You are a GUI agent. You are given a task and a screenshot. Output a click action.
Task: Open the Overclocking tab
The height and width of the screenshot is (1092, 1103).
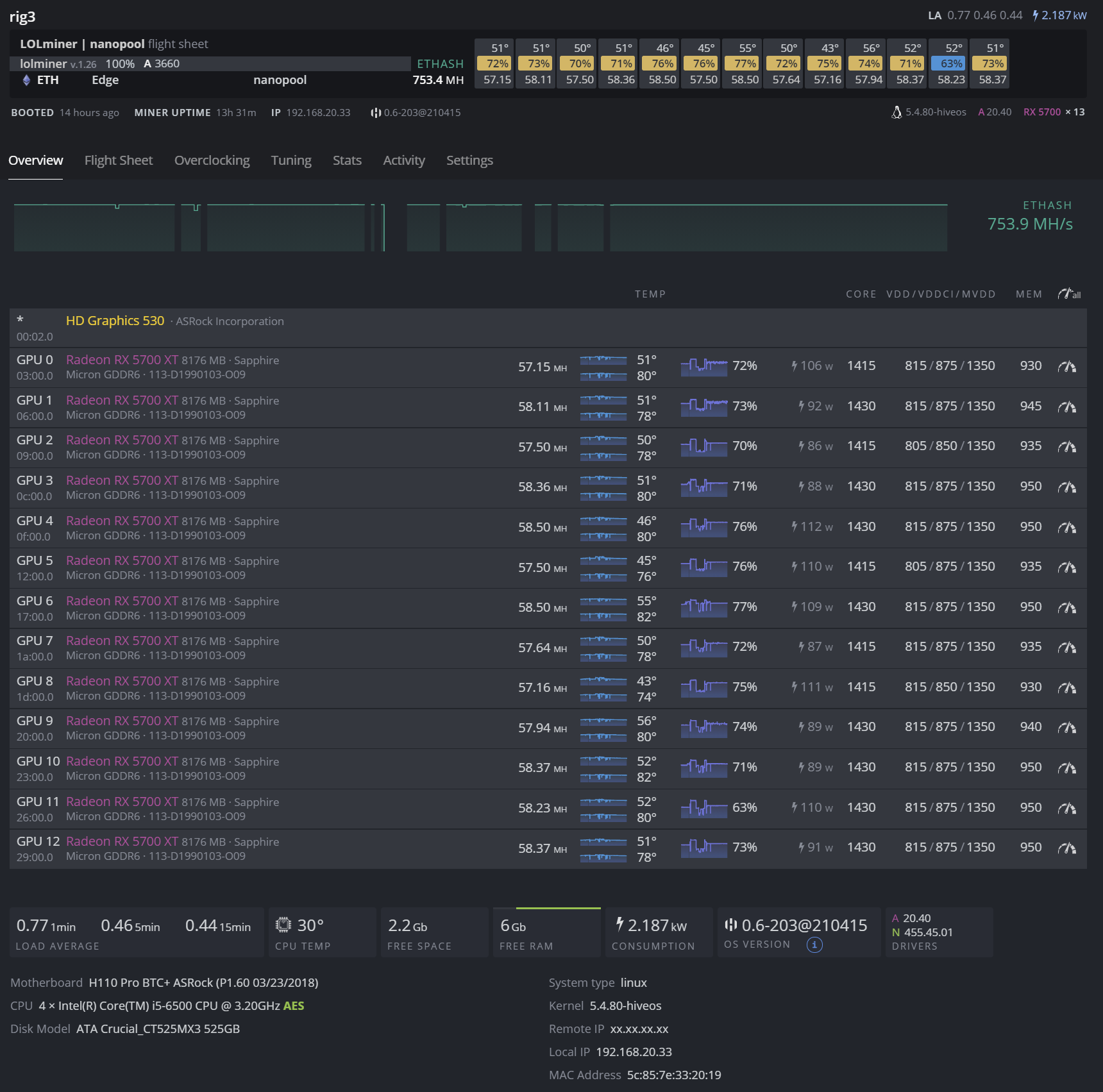point(212,160)
